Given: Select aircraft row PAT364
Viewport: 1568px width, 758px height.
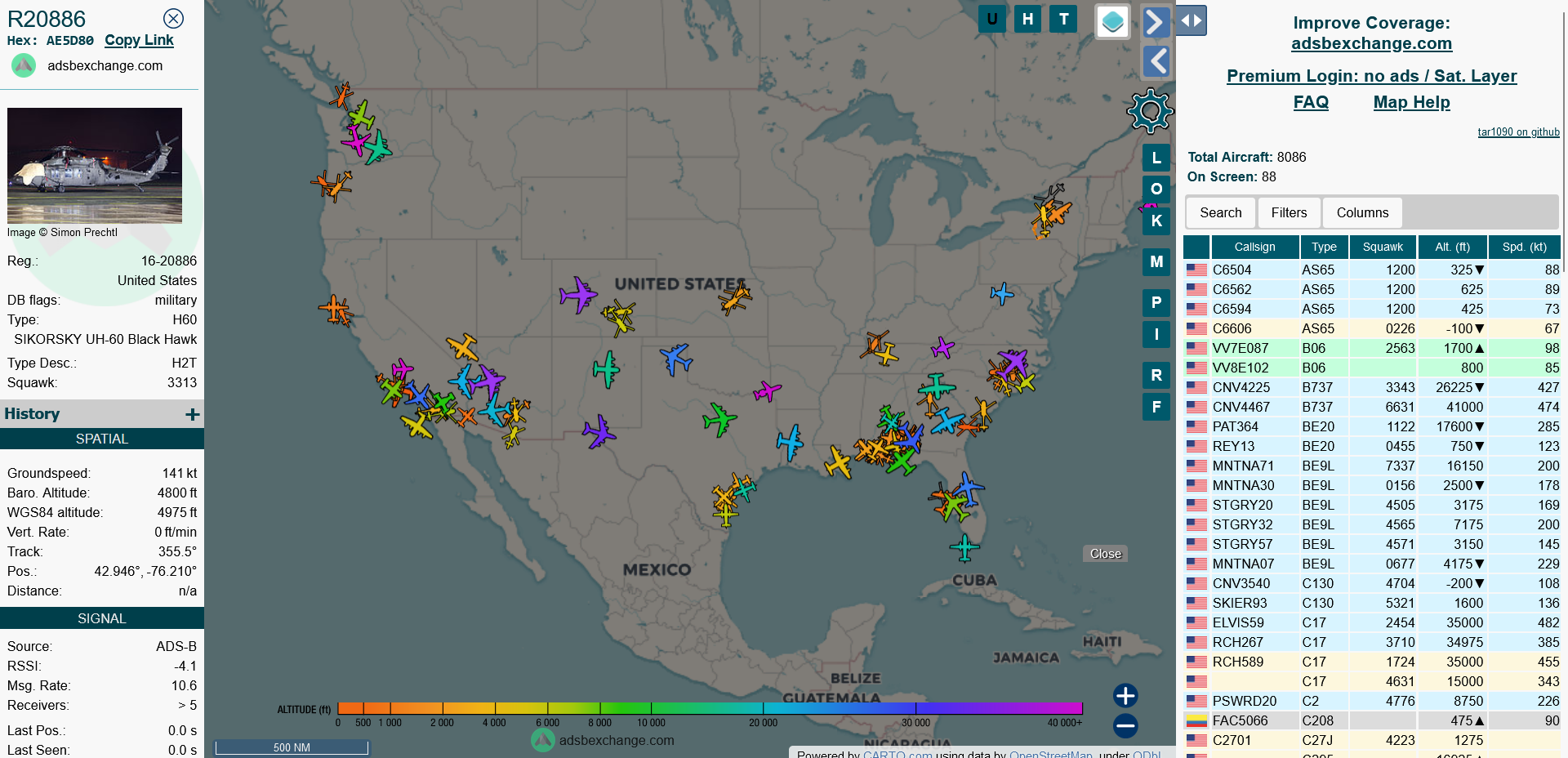Looking at the screenshot, I should click(1372, 426).
